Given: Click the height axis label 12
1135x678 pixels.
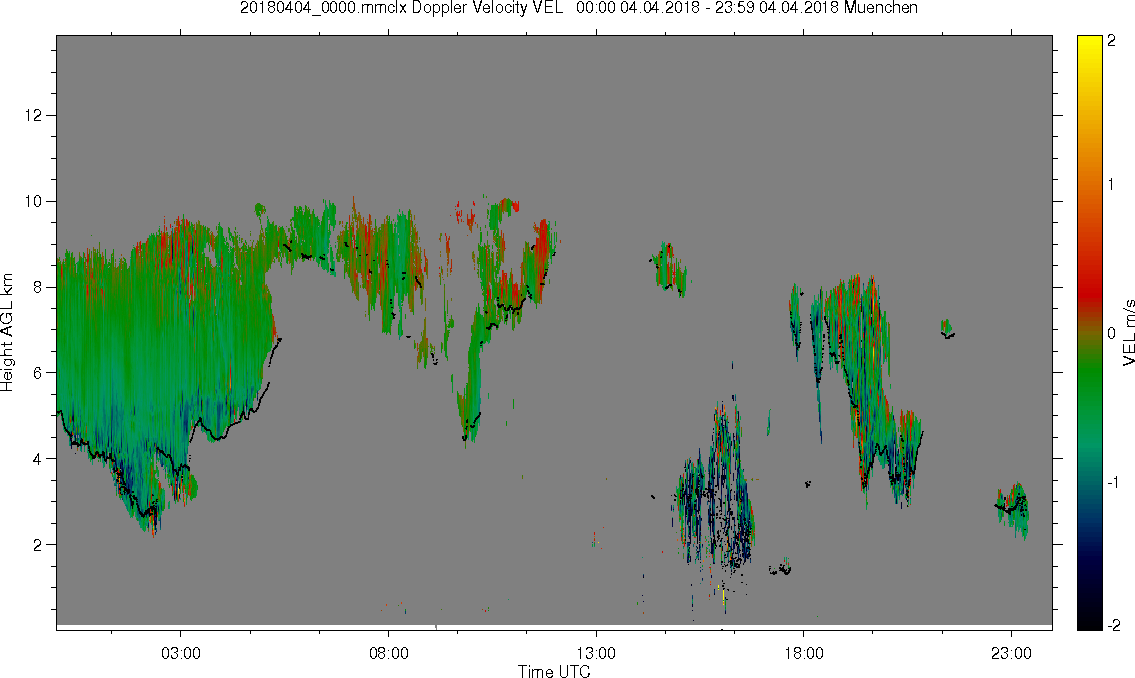Looking at the screenshot, I should point(33,115).
